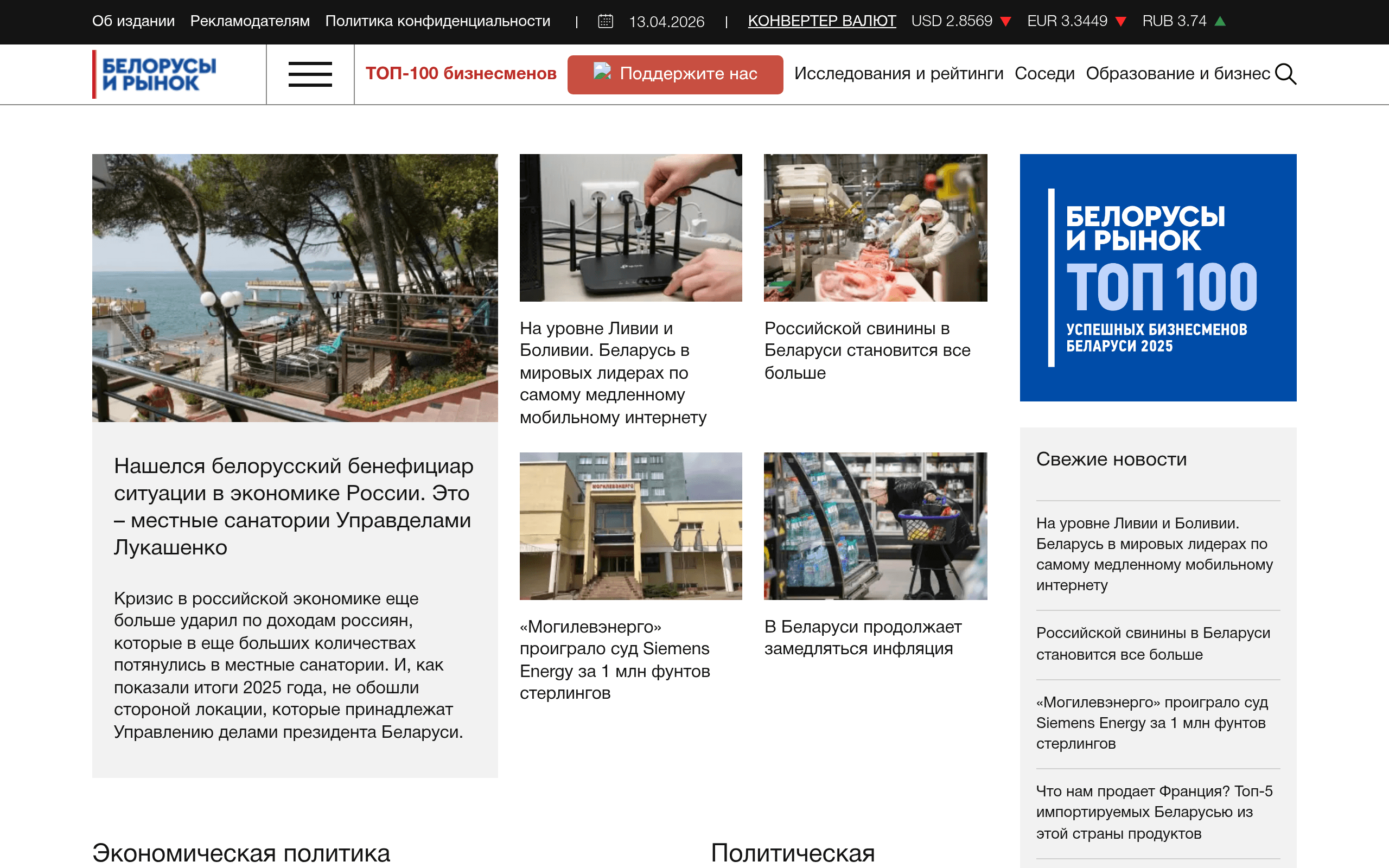Click the calendar icon near the date
This screenshot has height=868, width=1389.
pyautogui.click(x=606, y=21)
